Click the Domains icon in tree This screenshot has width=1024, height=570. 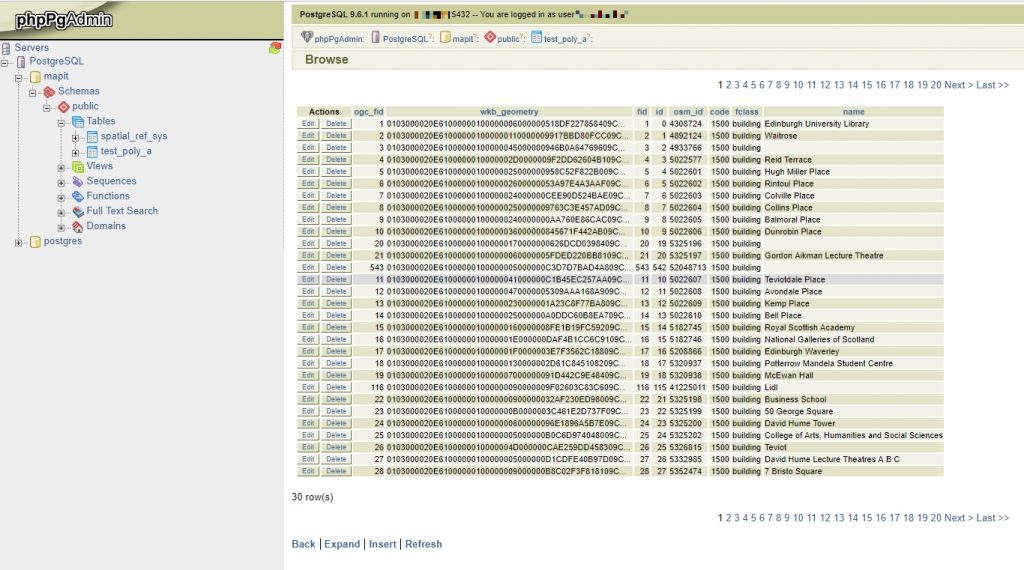tap(77, 227)
